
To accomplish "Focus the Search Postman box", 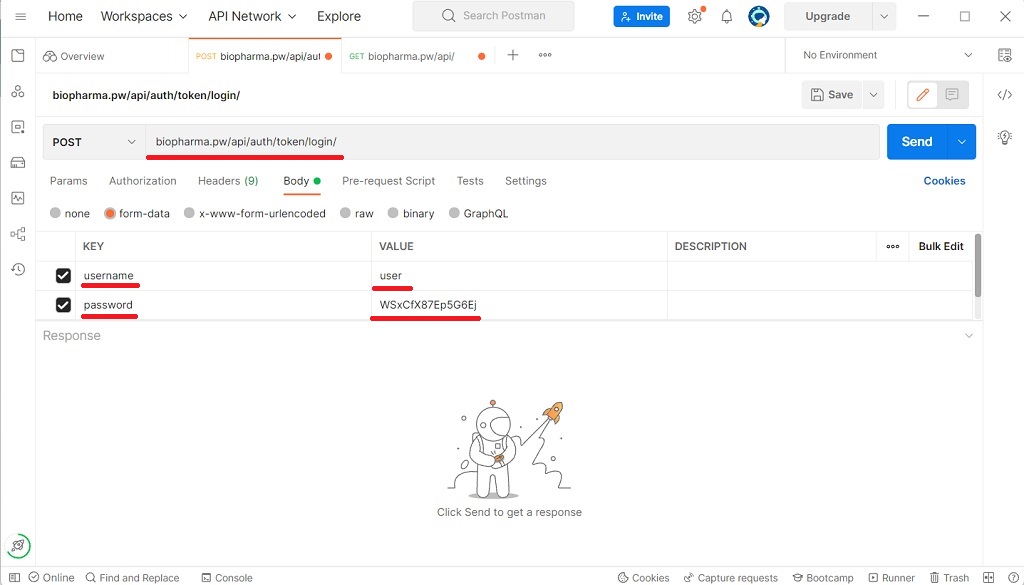I will pyautogui.click(x=494, y=16).
